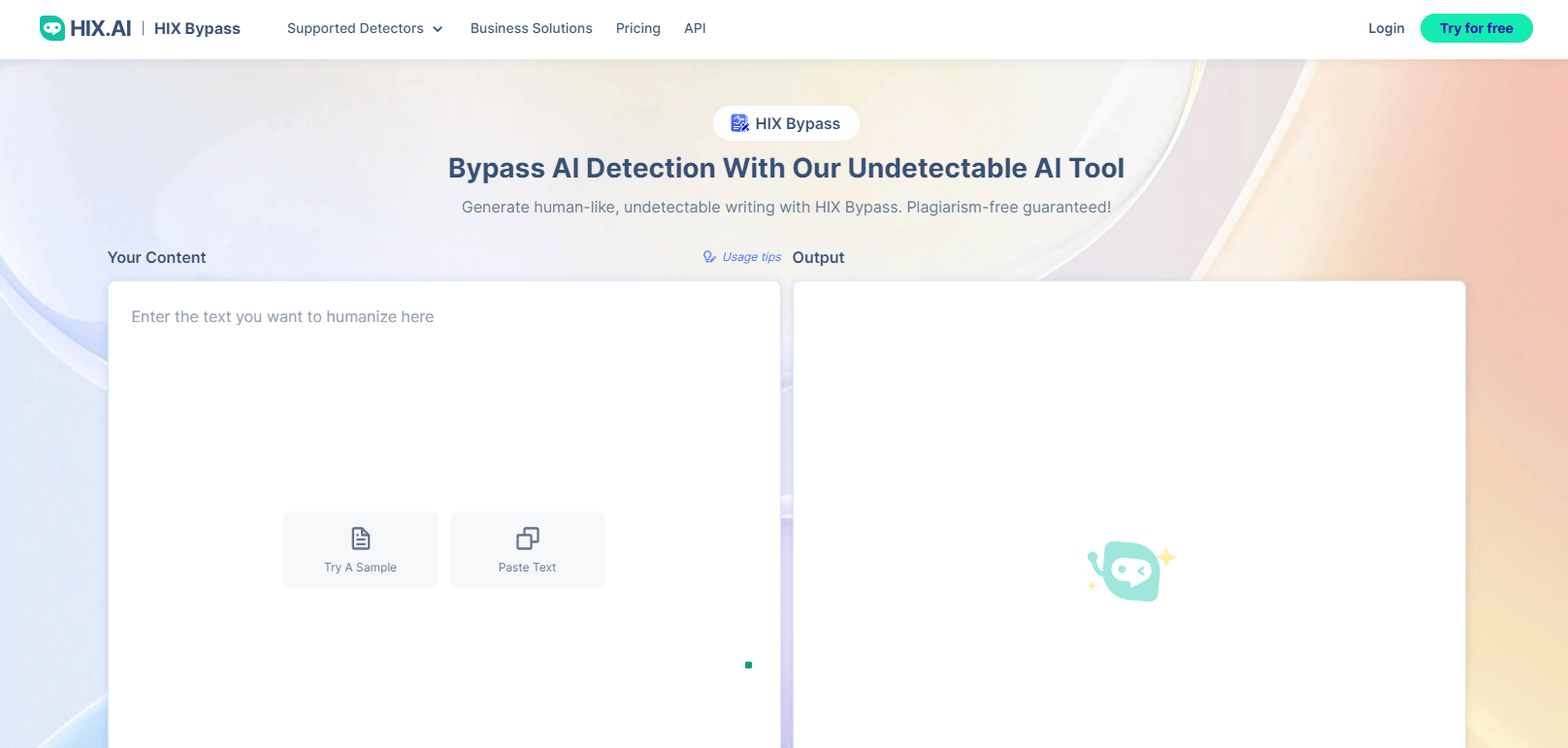Click the 'Output' label
1568x748 pixels.
[x=819, y=257]
